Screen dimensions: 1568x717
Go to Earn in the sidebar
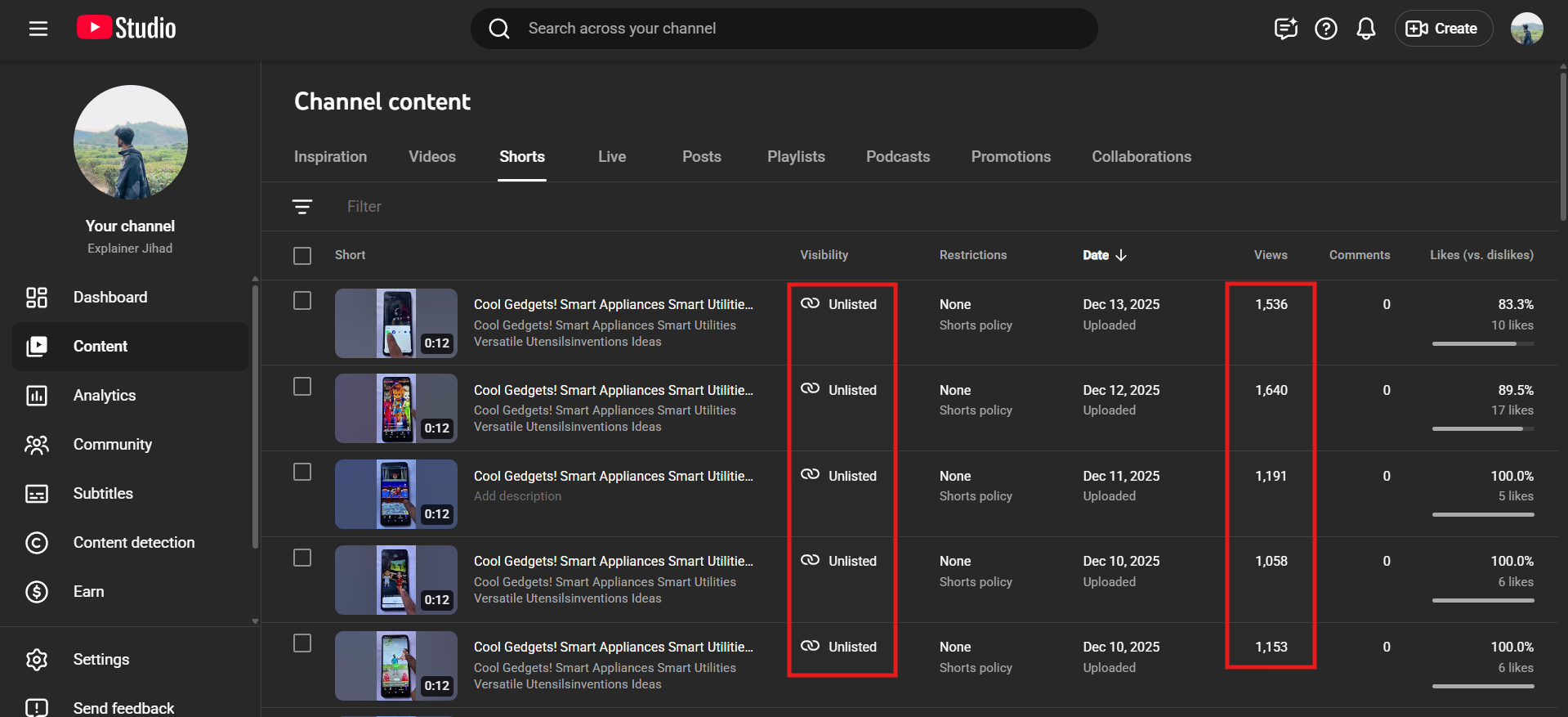pos(88,592)
